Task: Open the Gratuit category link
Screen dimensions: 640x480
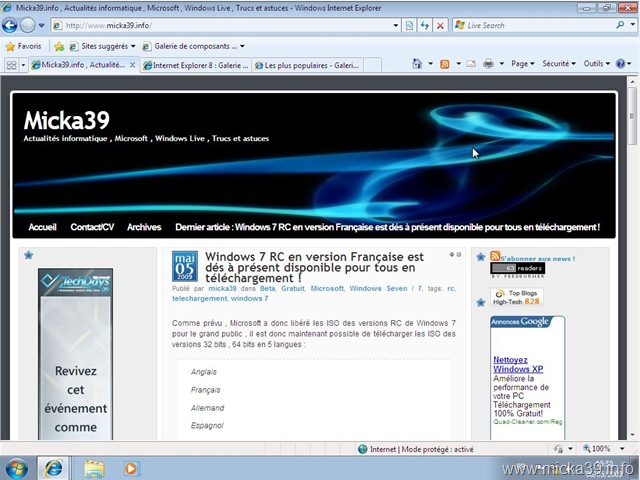Action: (293, 288)
